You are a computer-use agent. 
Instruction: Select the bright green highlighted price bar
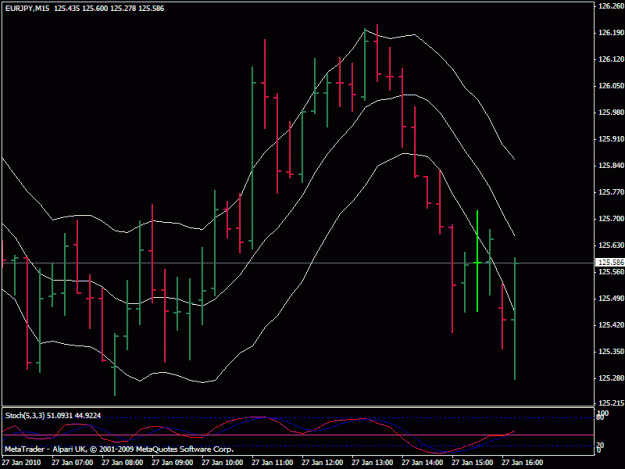(477, 261)
